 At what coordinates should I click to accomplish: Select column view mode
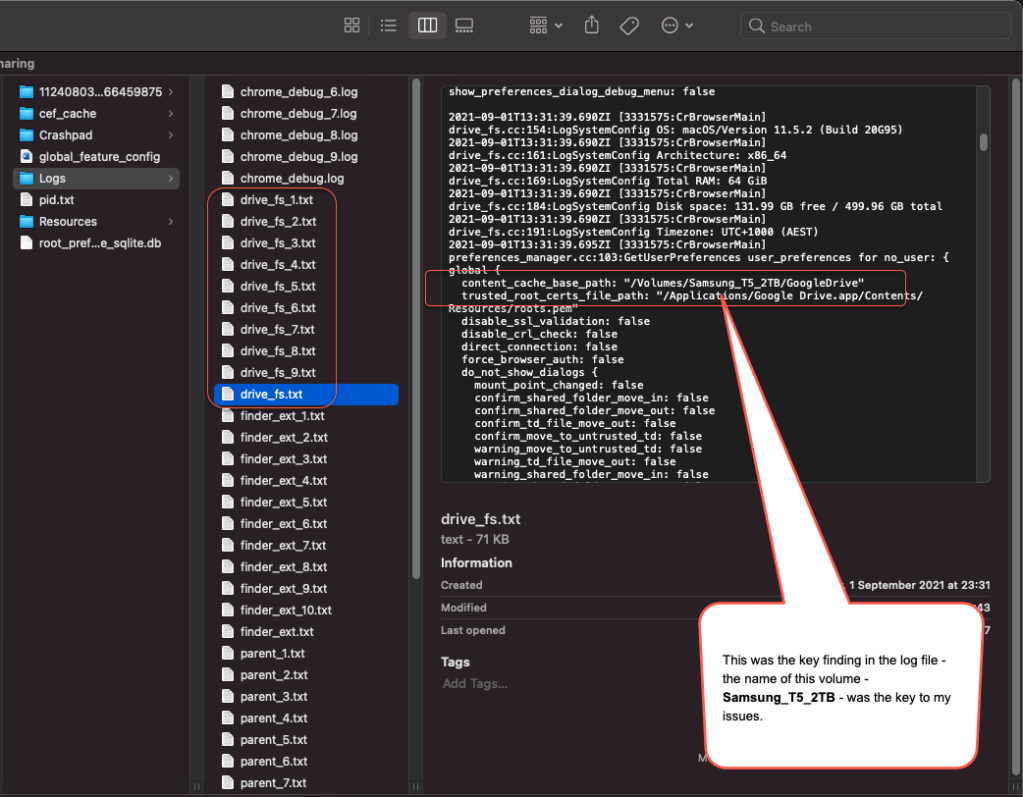point(427,25)
